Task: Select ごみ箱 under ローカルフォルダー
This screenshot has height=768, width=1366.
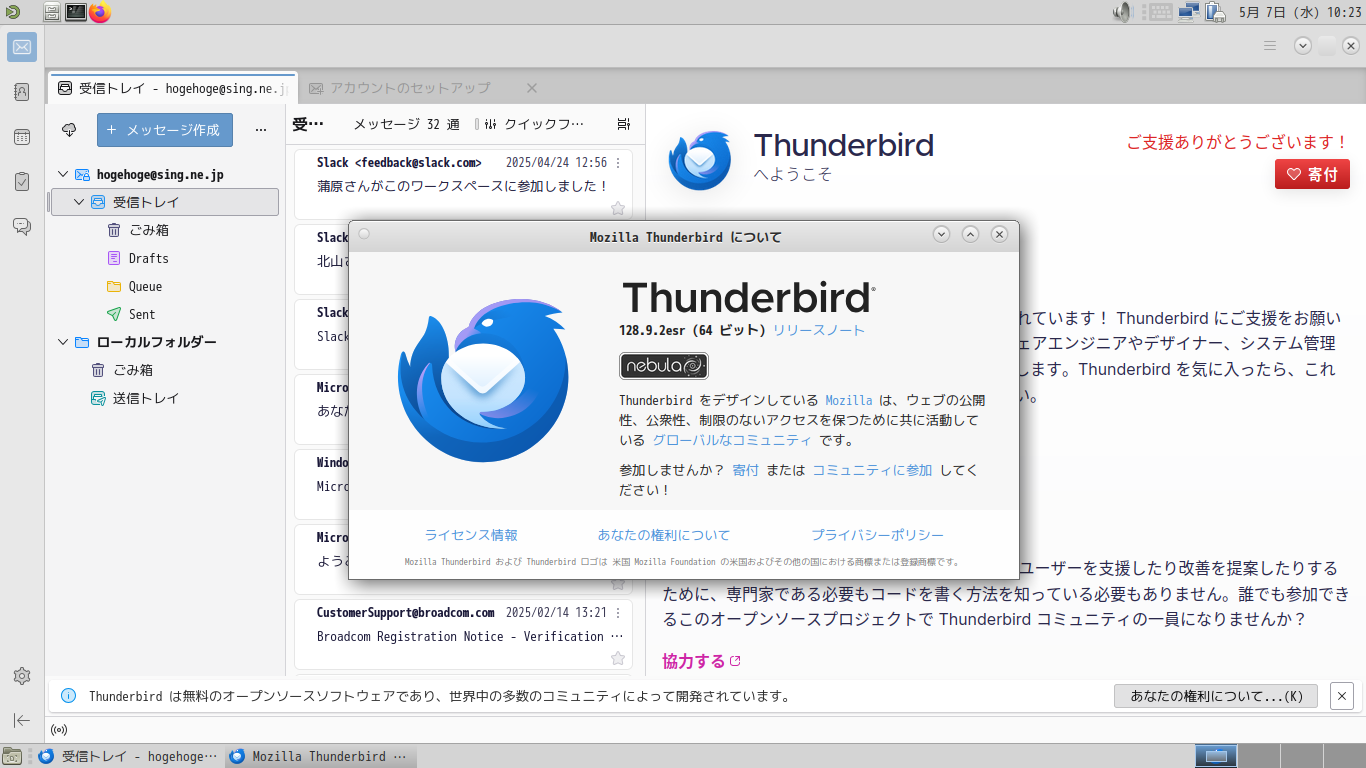Action: tap(164, 370)
